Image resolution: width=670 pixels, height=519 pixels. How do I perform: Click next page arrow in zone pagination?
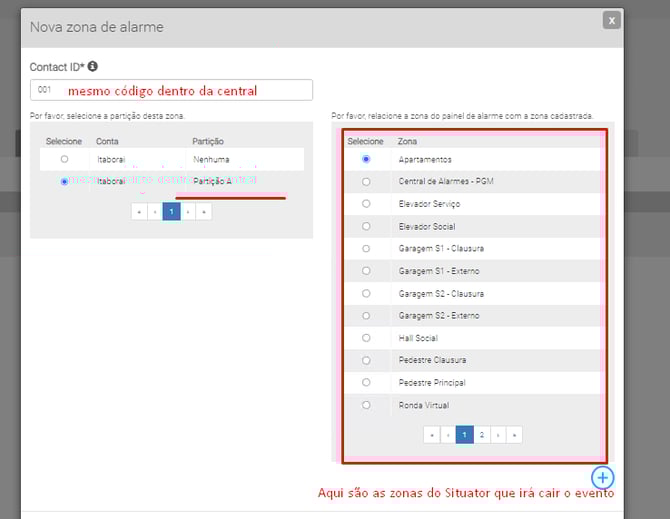(x=498, y=435)
